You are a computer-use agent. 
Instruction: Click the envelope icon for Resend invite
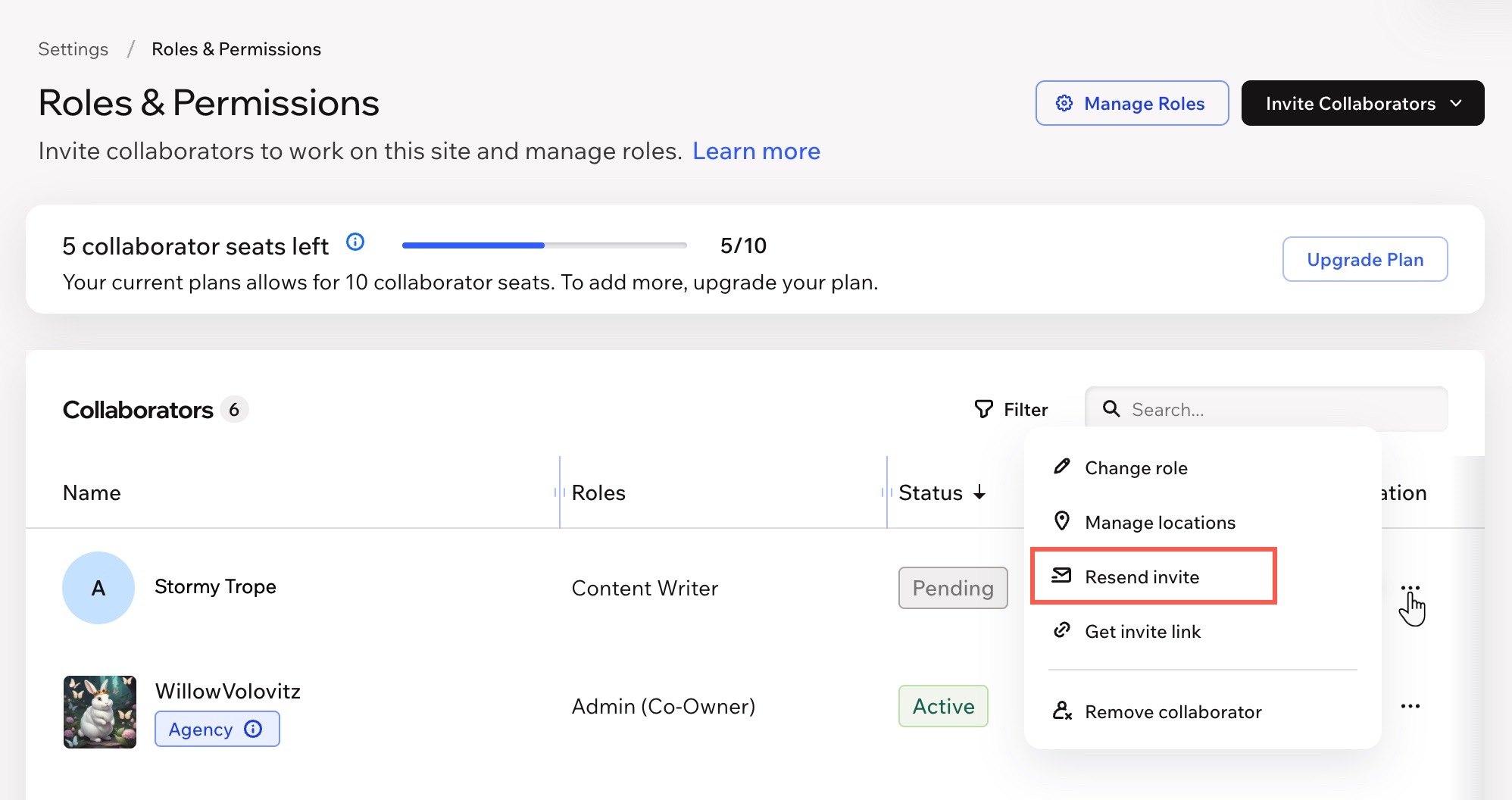[x=1062, y=576]
